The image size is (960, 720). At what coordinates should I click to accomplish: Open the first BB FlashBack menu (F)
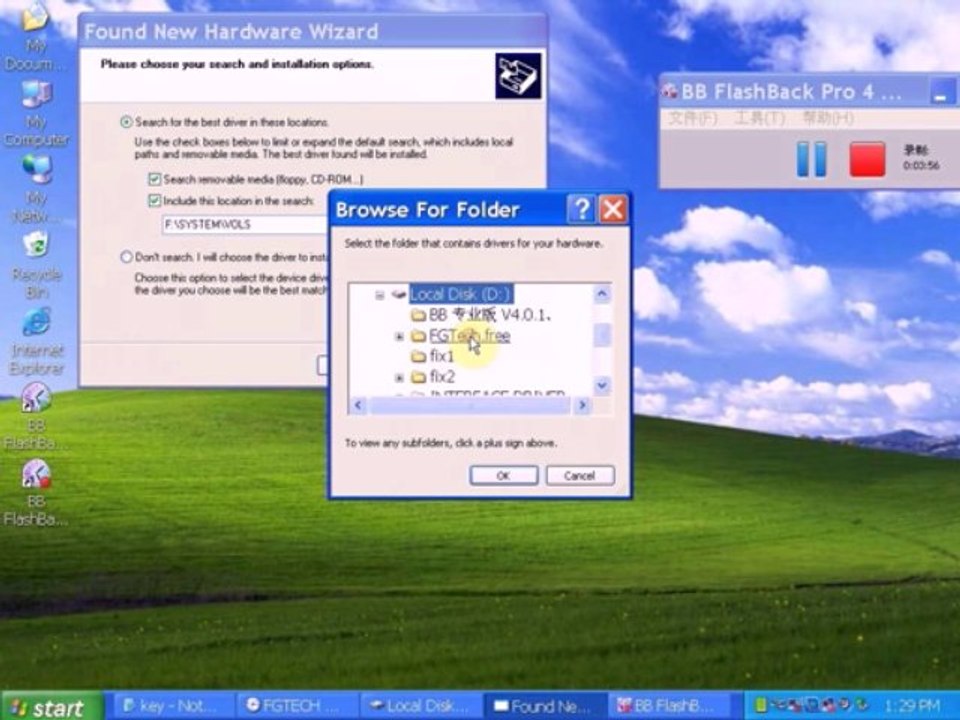click(692, 118)
